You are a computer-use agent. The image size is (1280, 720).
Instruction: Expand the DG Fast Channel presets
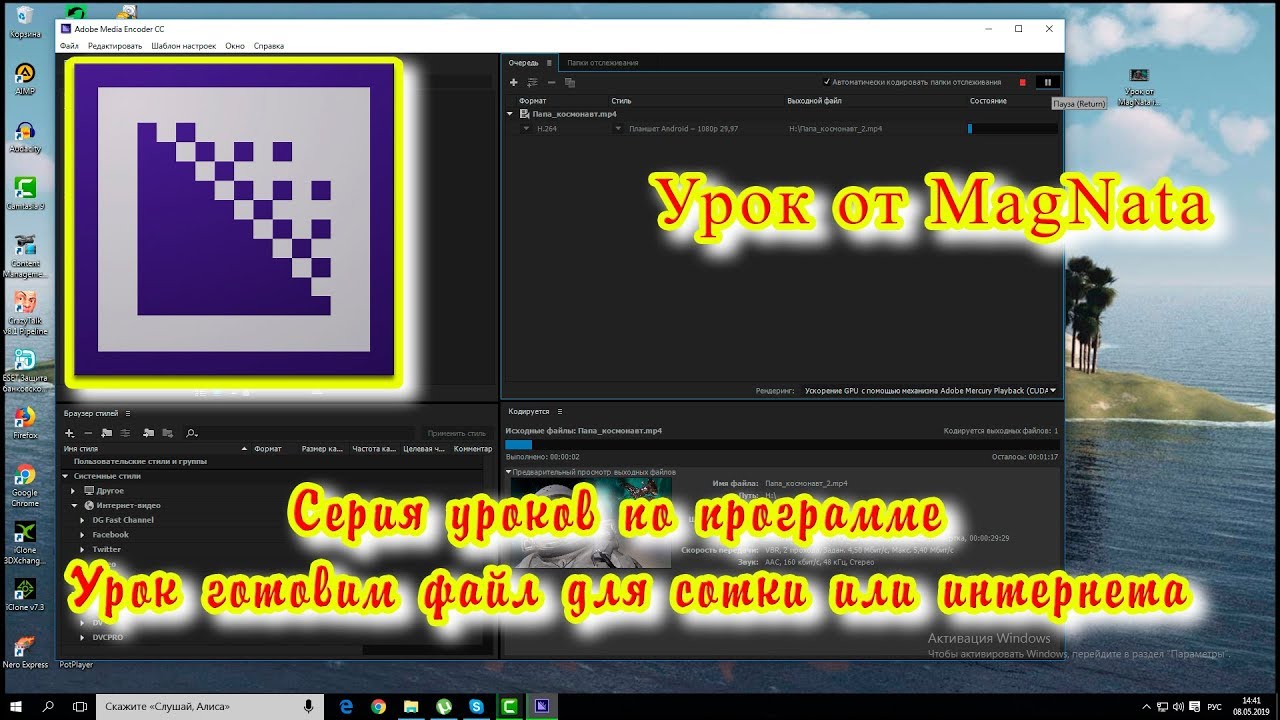pyautogui.click(x=82, y=520)
